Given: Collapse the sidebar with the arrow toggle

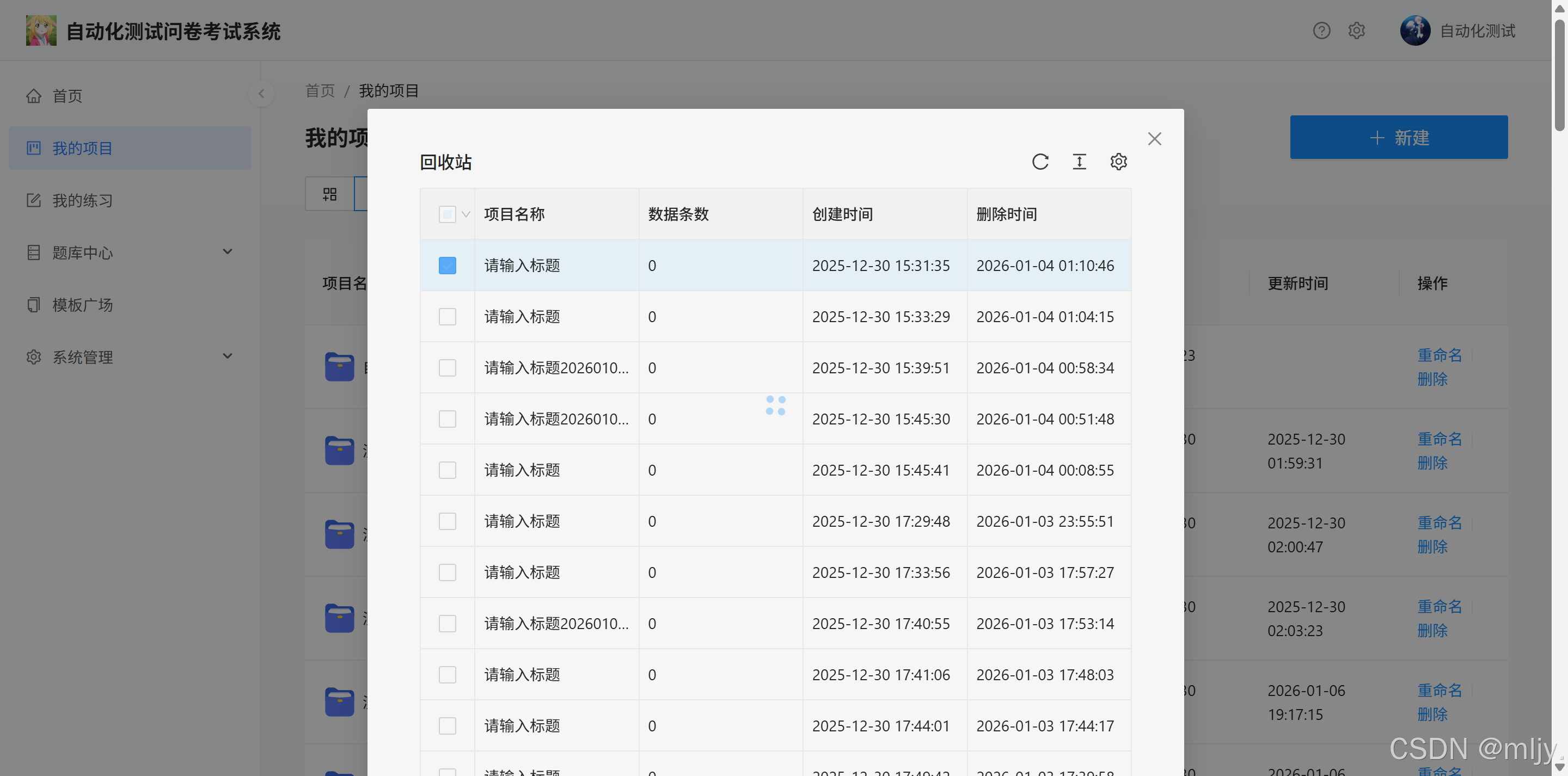Looking at the screenshot, I should [261, 94].
